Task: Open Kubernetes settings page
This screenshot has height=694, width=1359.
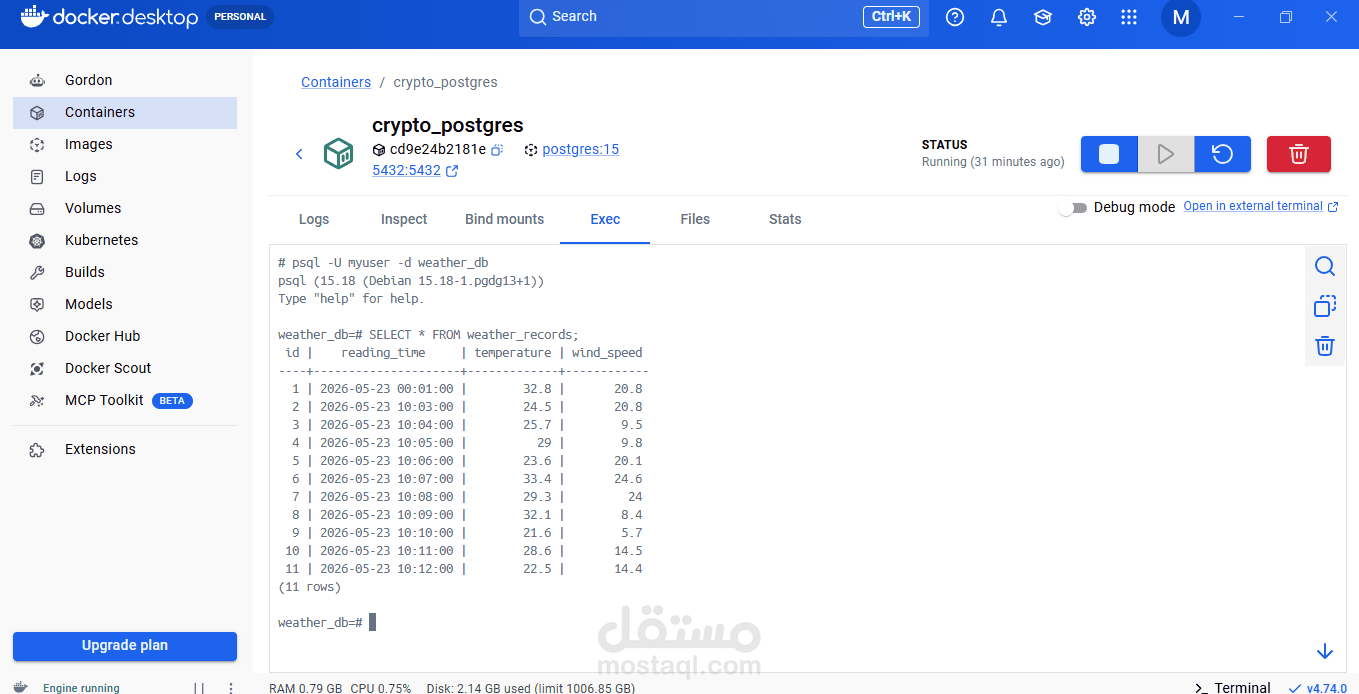Action: [x=125, y=240]
